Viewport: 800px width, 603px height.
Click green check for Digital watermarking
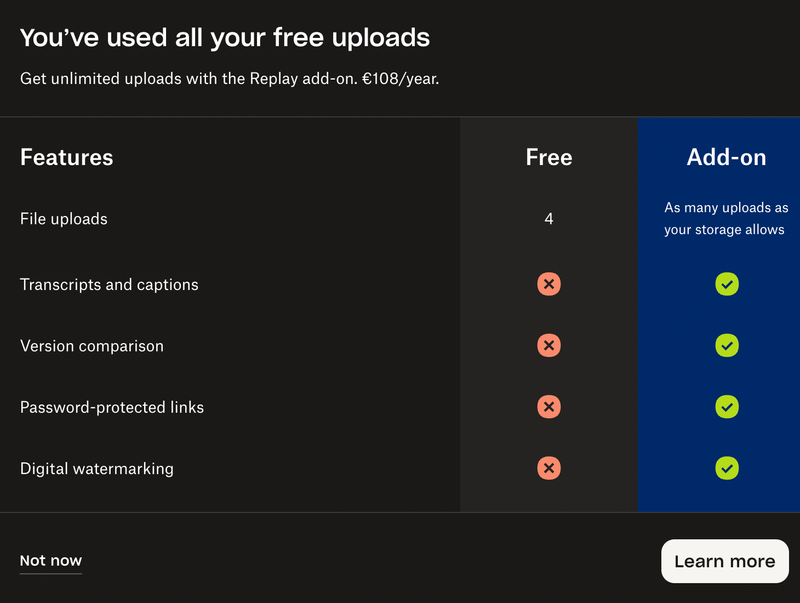click(727, 468)
